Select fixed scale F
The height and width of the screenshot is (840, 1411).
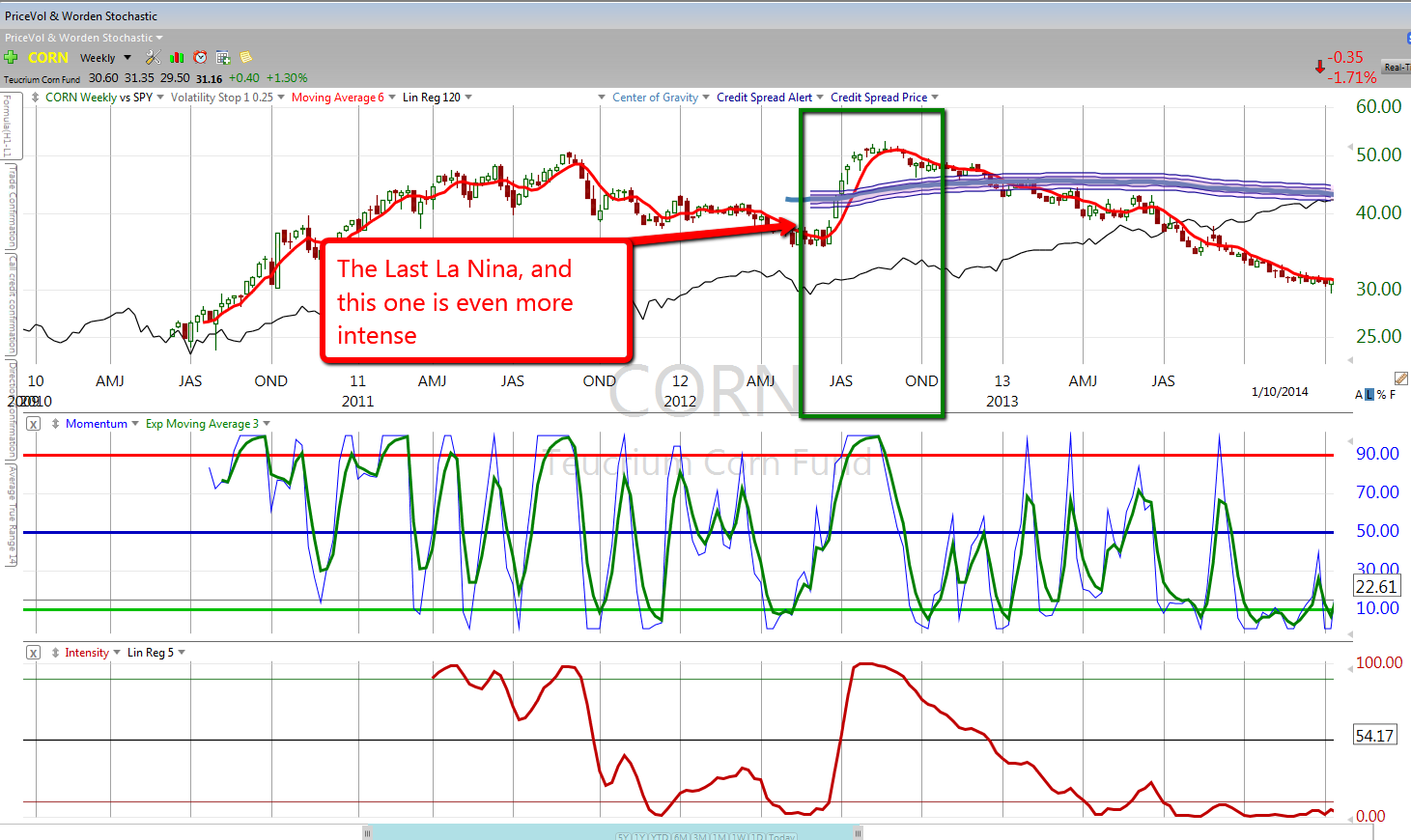(1393, 395)
